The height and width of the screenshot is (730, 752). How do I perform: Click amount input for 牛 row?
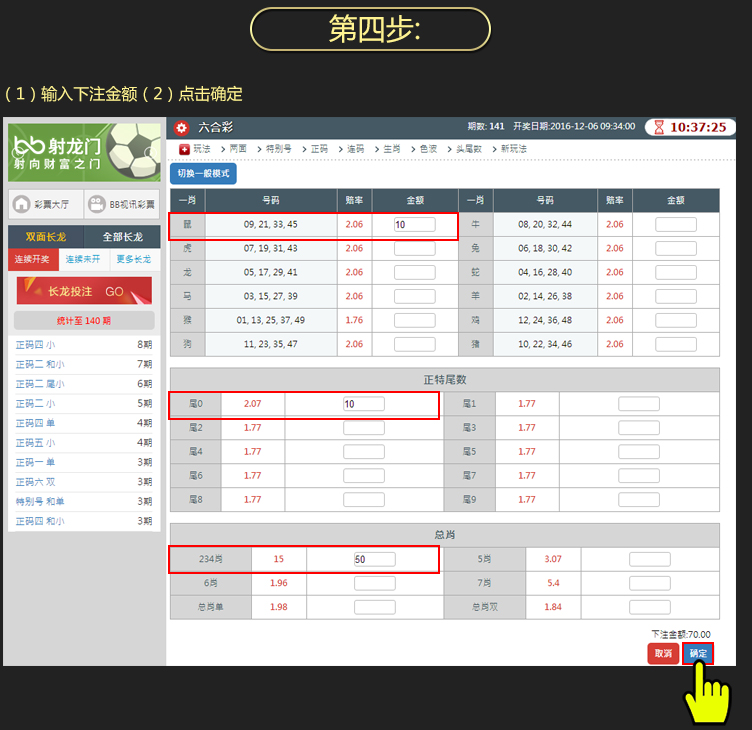pyautogui.click(x=676, y=225)
